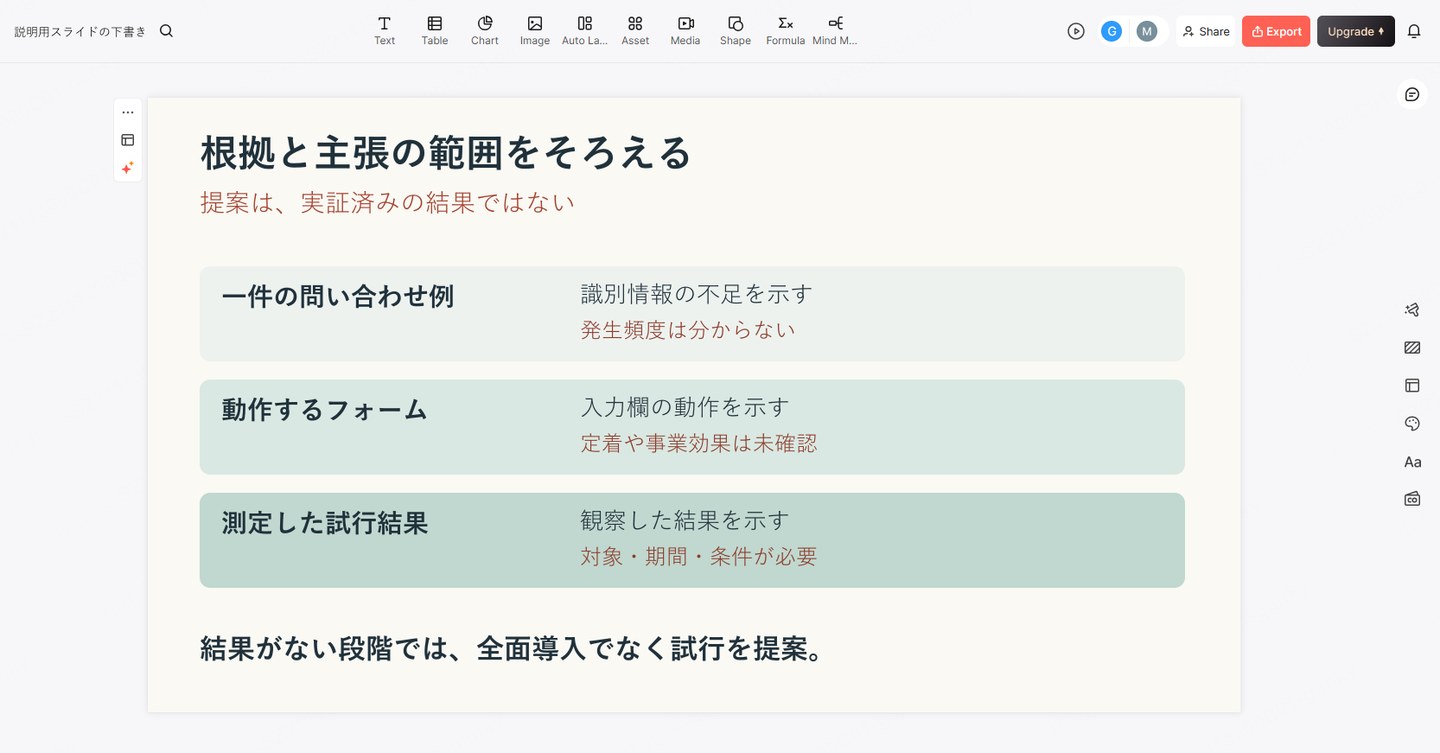Start the presentation with play icon
This screenshot has height=753, width=1440.
(1076, 31)
